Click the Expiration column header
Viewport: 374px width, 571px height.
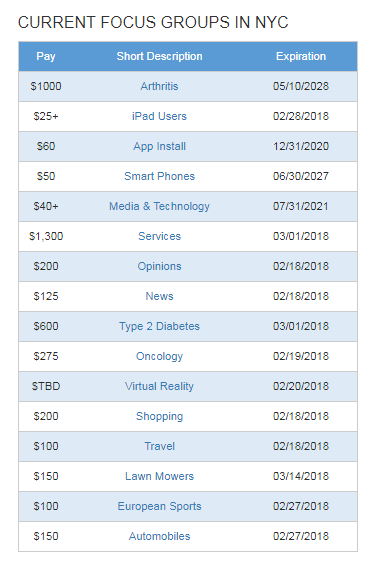tap(301, 56)
